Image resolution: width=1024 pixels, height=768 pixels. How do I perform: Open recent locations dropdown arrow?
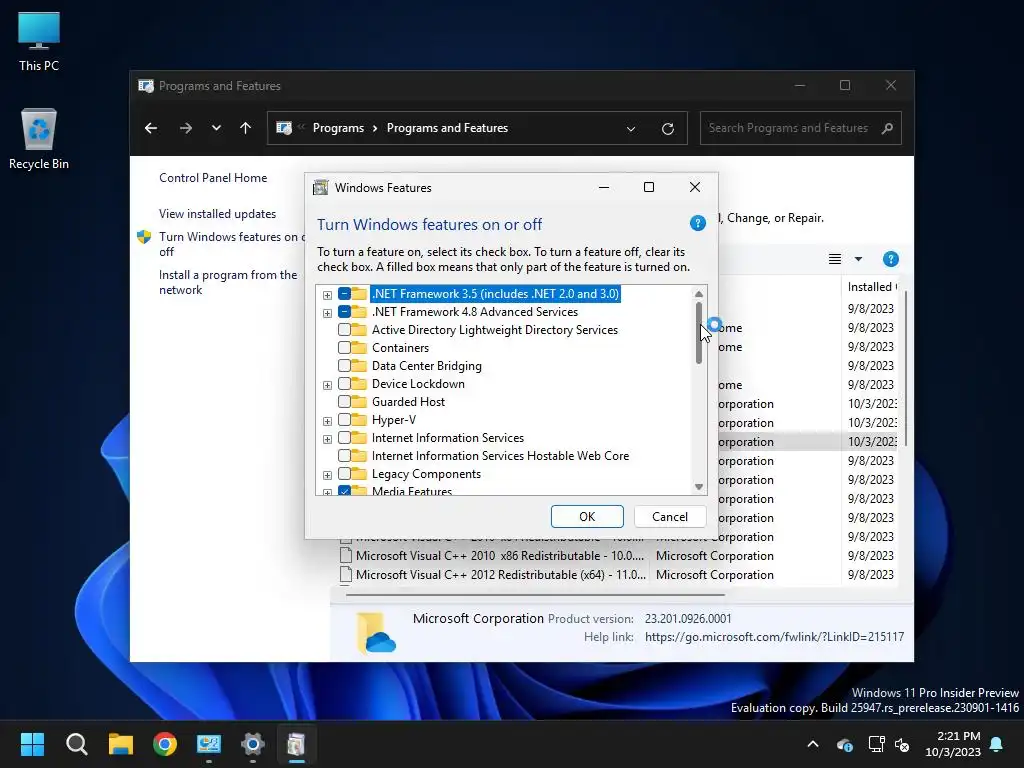coord(216,128)
